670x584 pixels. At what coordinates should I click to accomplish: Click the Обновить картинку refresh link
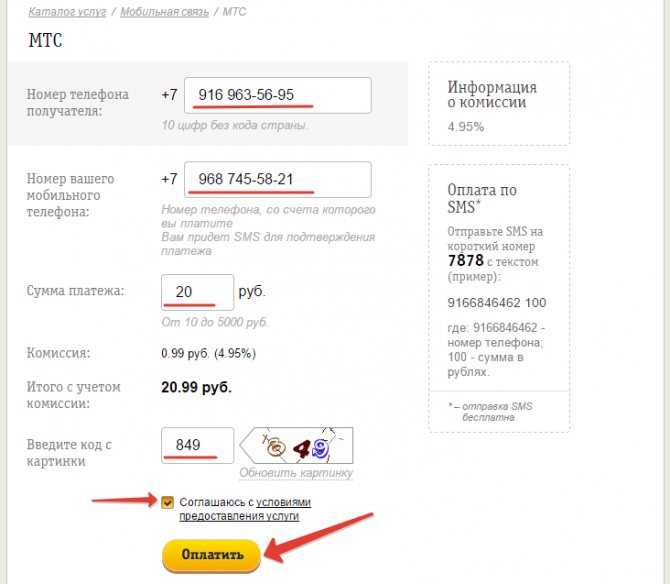click(x=296, y=473)
